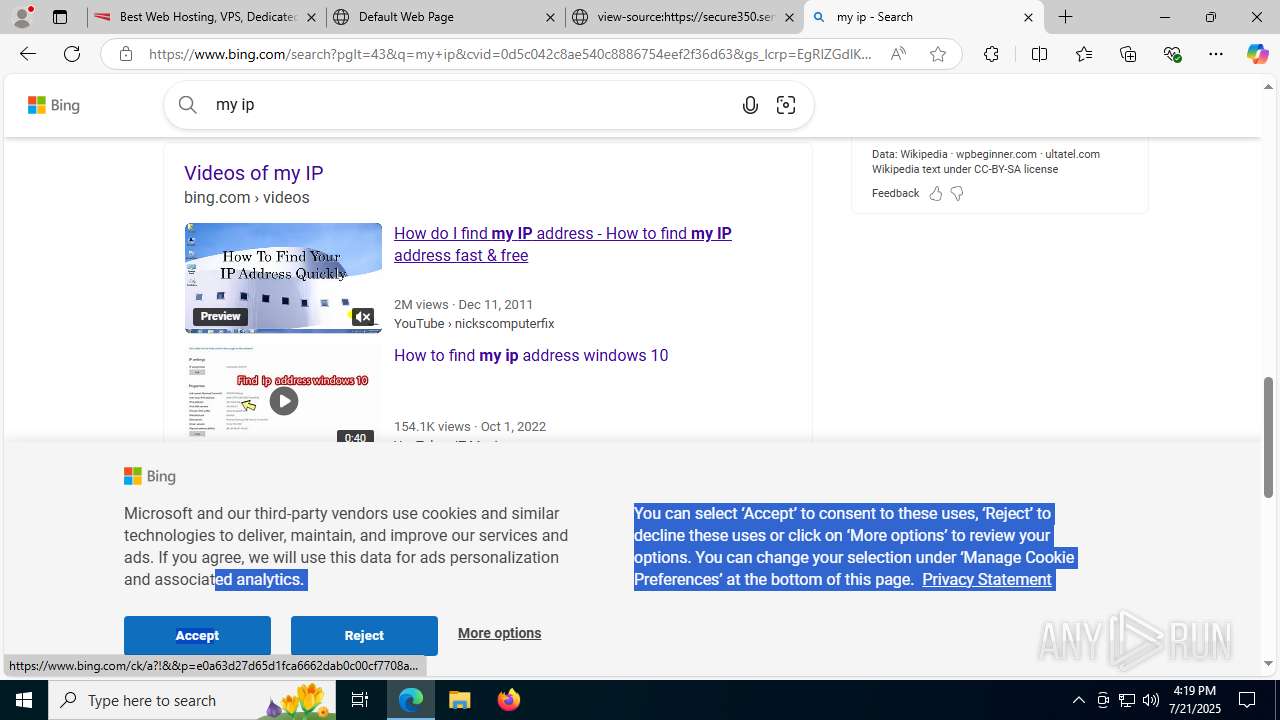This screenshot has height=720, width=1280.
Task: Open Copilot sidebar icon
Action: coord(1257,54)
